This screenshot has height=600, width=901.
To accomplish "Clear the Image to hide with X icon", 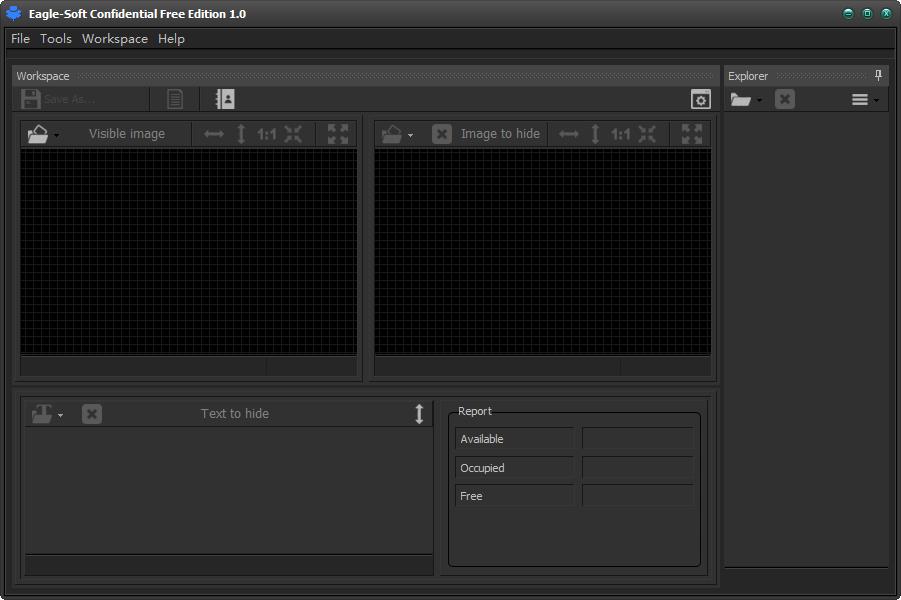I will (x=442, y=134).
